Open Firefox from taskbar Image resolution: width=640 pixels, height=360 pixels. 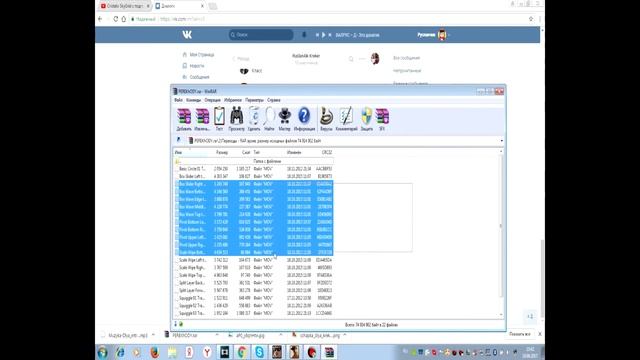tap(155, 352)
